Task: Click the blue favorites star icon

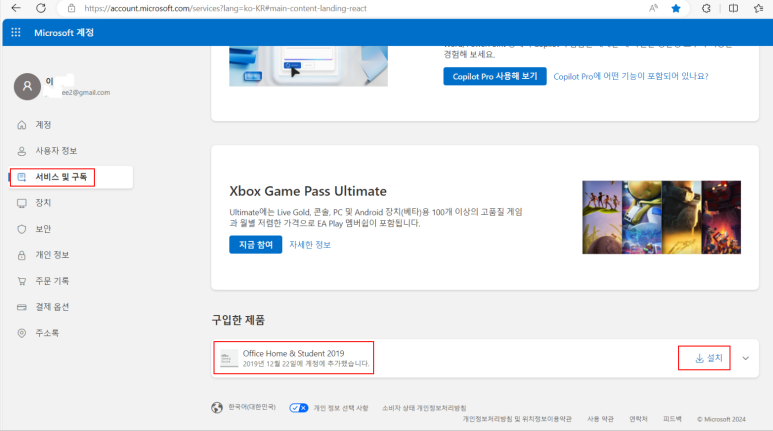Action: pyautogui.click(x=676, y=8)
